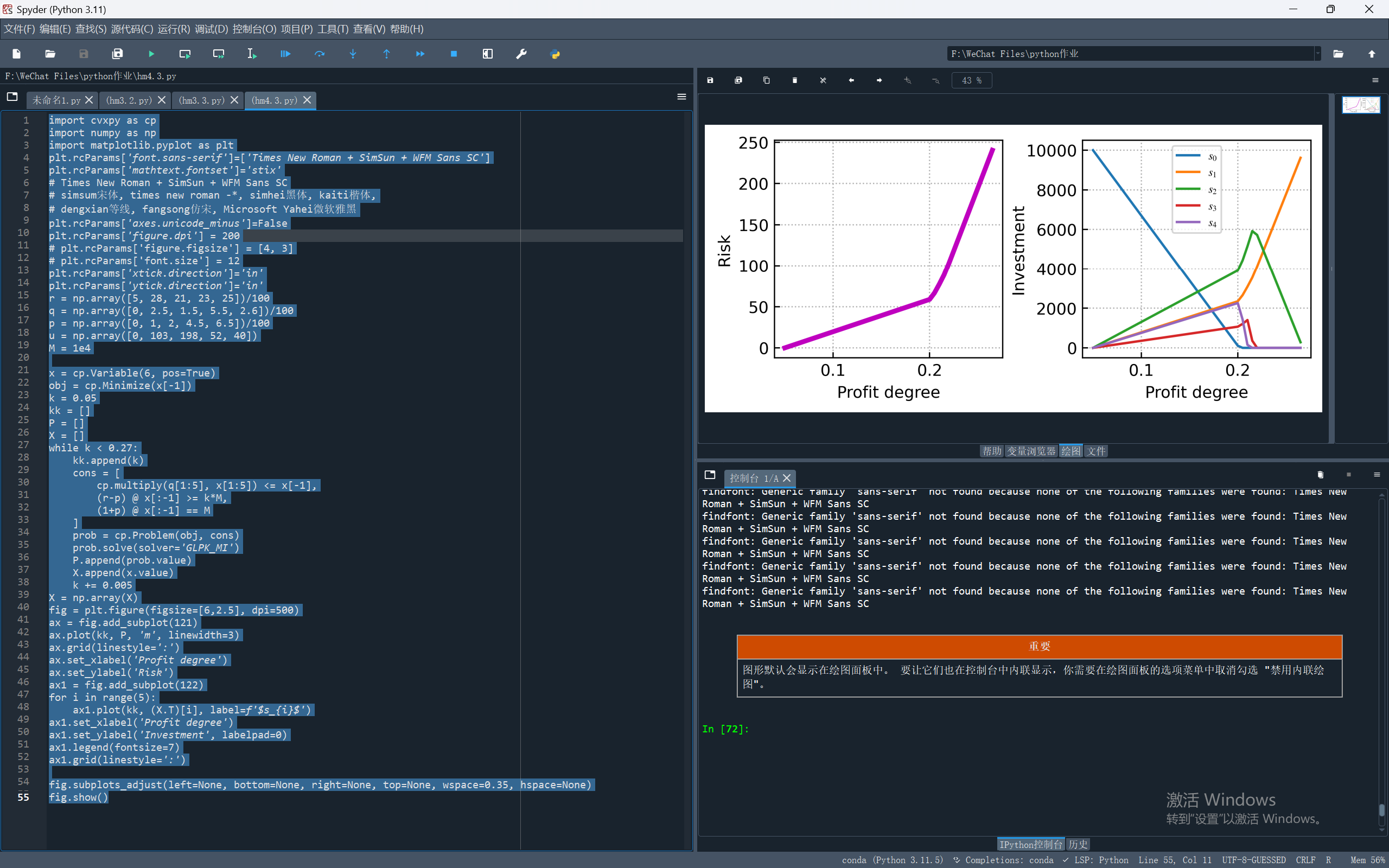Click the Stop debugging square icon

point(454,54)
